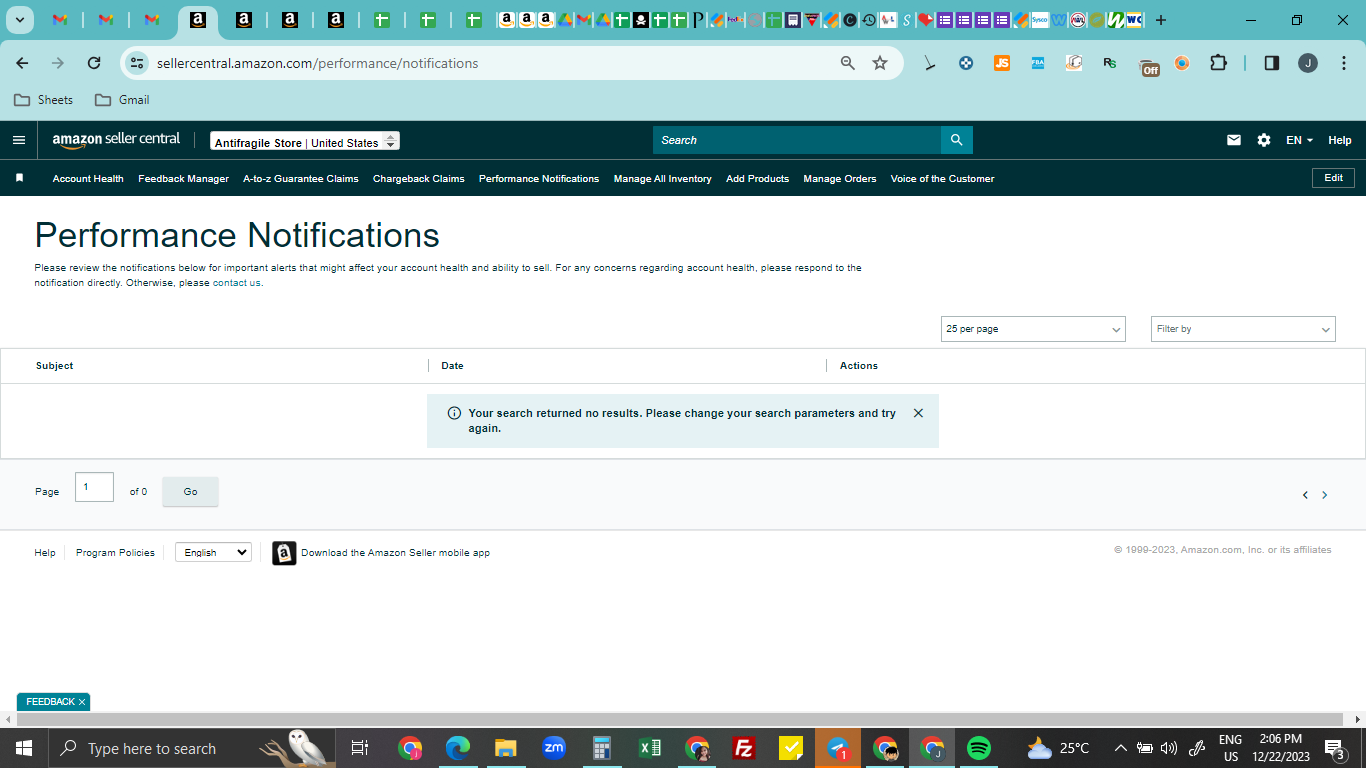Open the Chrome three-dot menu
This screenshot has width=1366, height=768.
pos(1342,63)
